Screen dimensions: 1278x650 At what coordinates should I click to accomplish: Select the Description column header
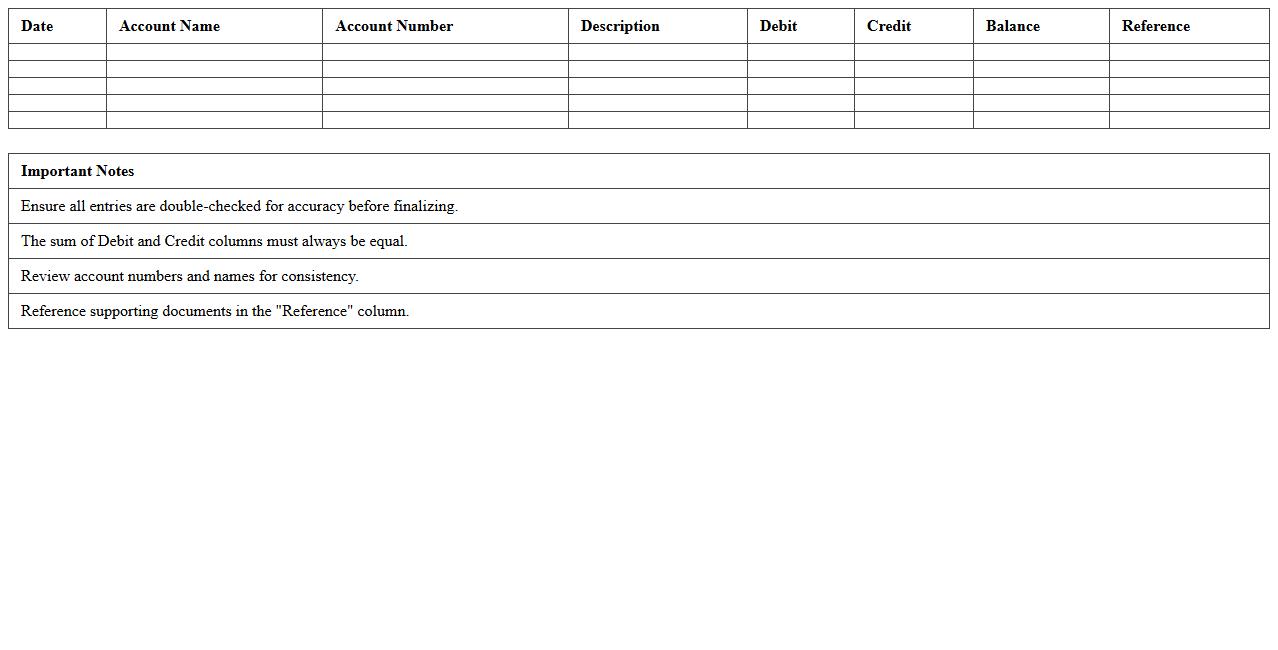click(620, 26)
